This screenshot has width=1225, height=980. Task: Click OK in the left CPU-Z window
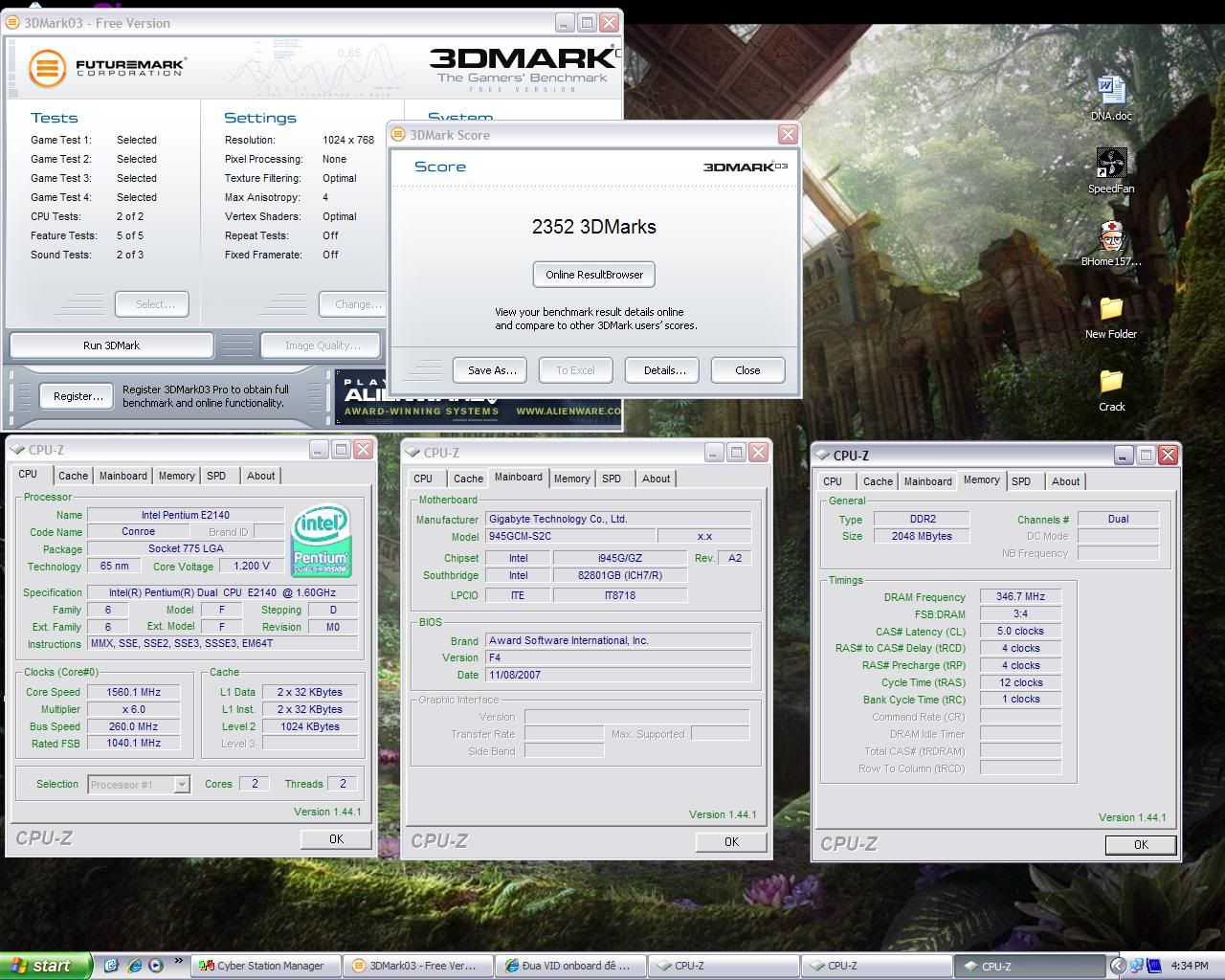click(336, 838)
